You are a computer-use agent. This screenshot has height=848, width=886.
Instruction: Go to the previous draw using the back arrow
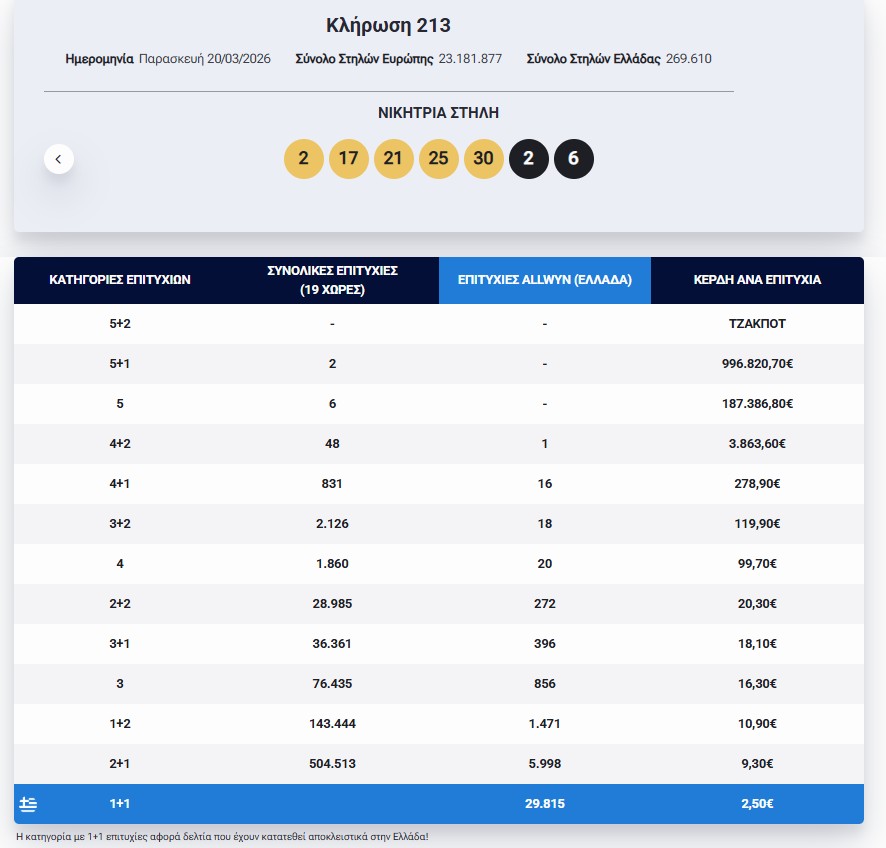58,159
